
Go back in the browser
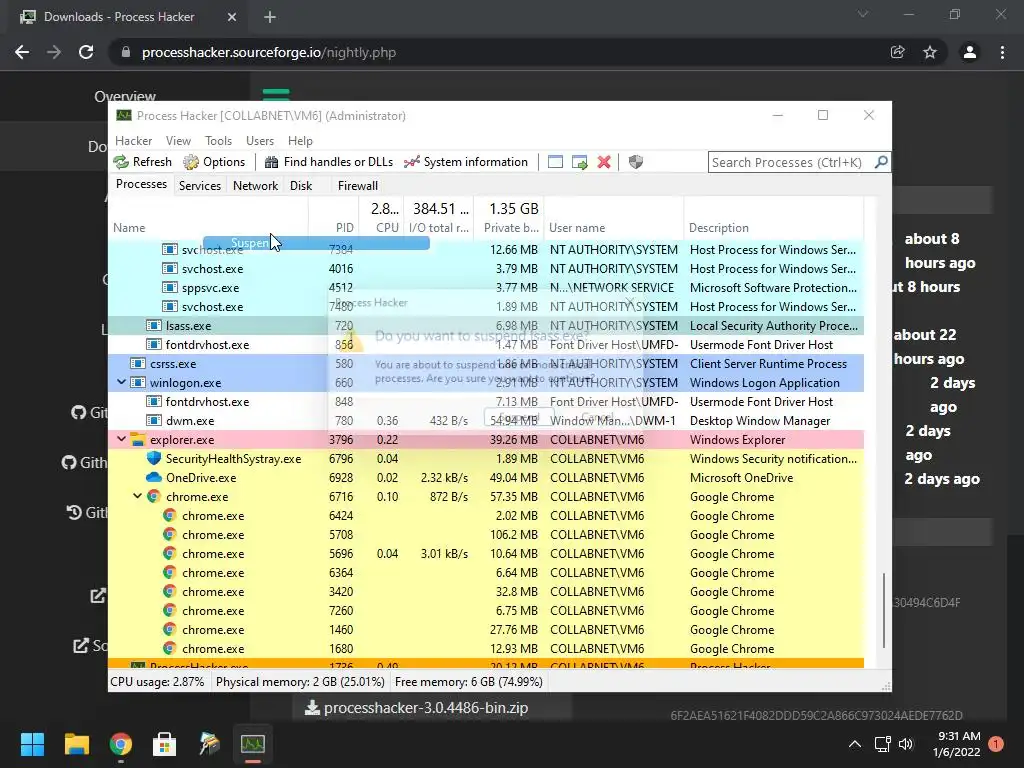point(22,52)
